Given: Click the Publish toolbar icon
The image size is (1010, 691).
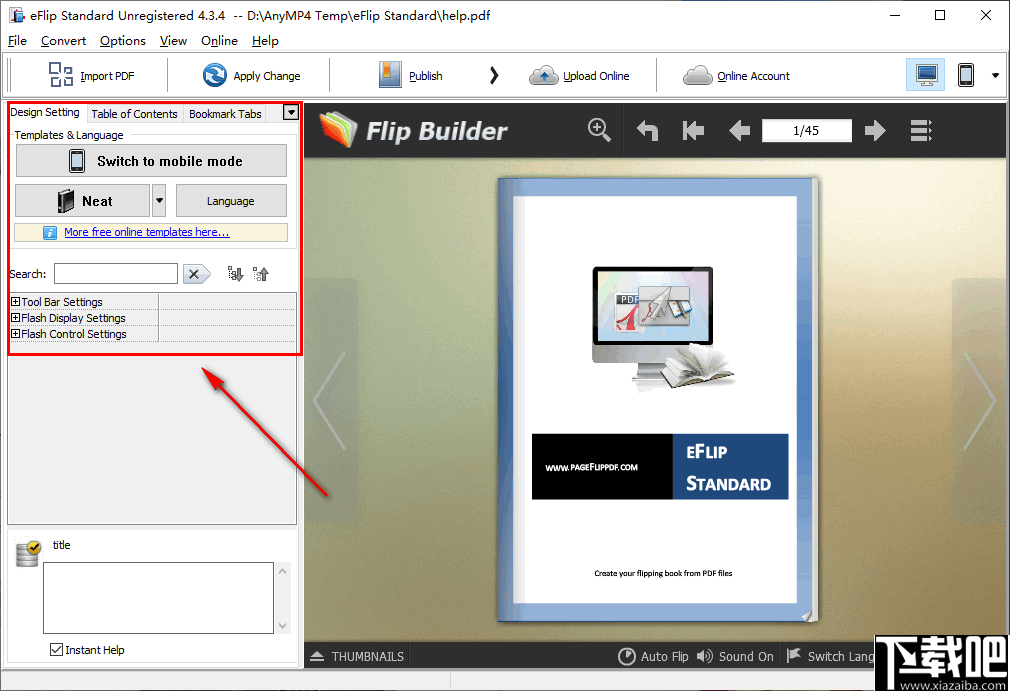Looking at the screenshot, I should [390, 75].
